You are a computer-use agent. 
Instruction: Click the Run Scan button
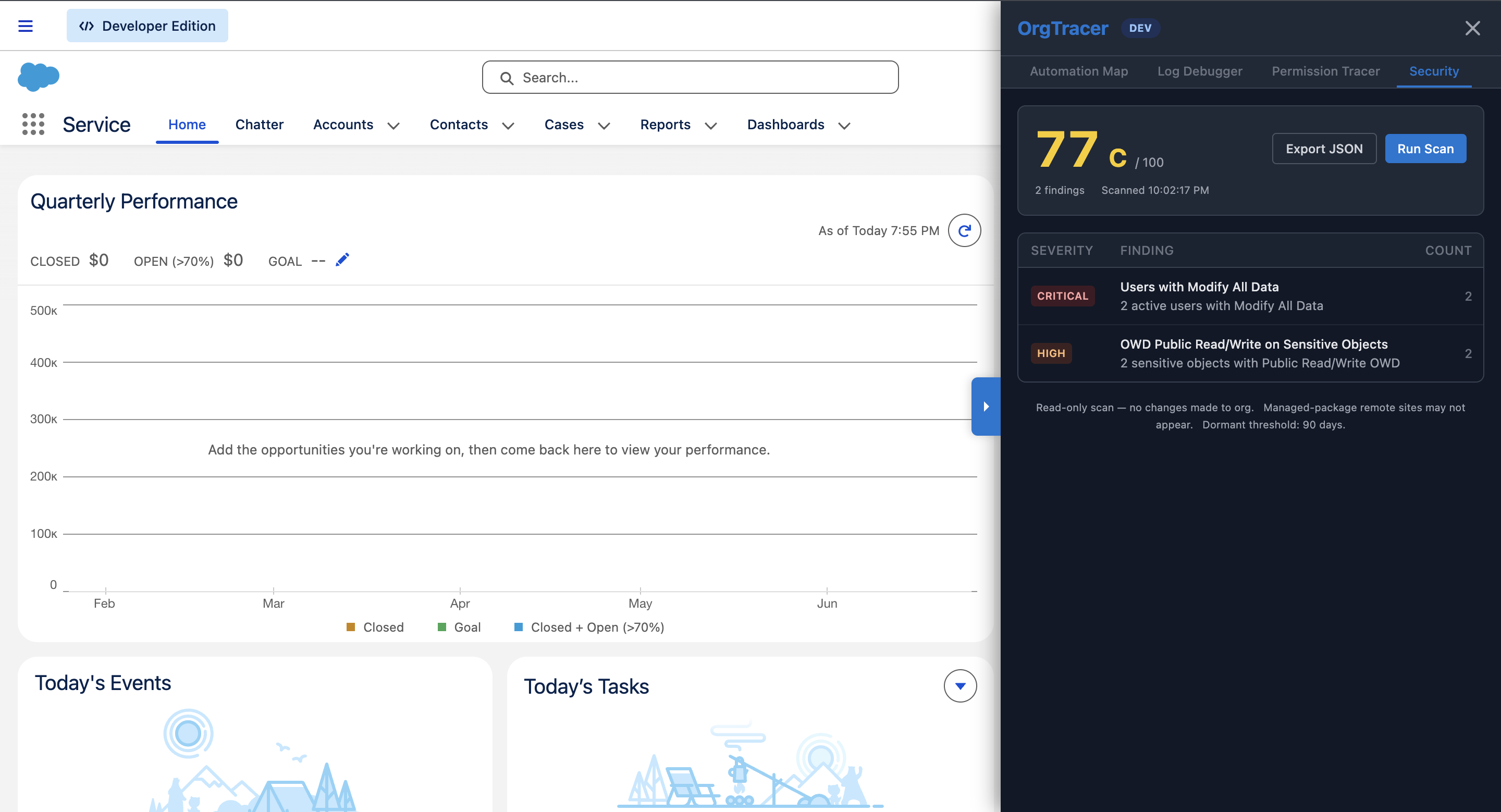tap(1425, 149)
